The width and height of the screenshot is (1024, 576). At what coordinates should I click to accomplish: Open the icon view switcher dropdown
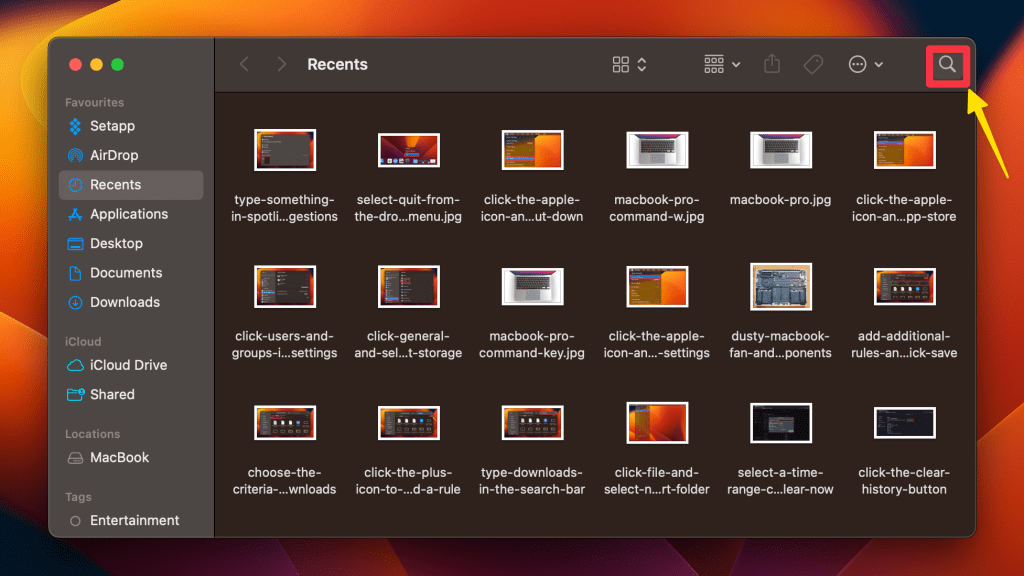[x=629, y=64]
